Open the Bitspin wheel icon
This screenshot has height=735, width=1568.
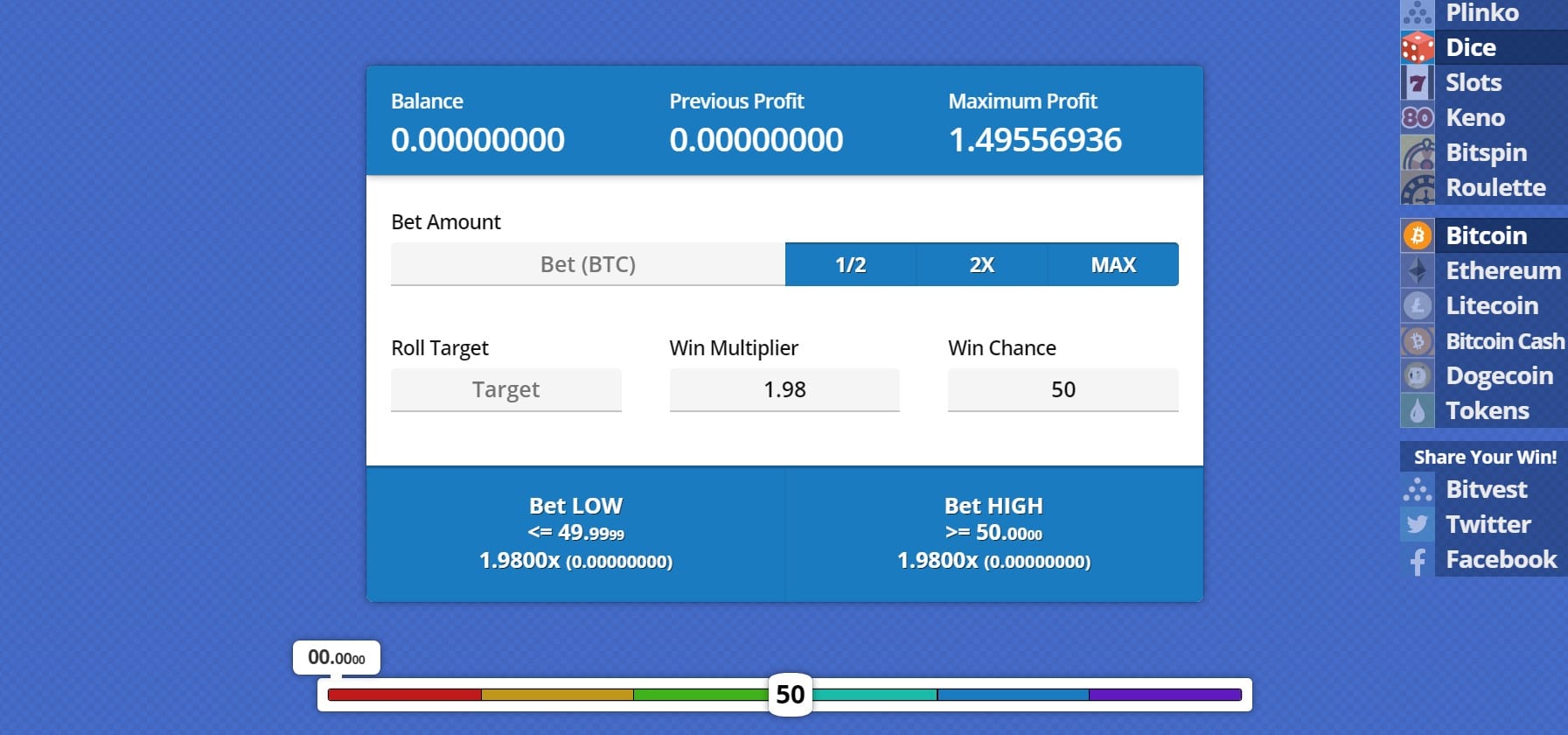pos(1418,152)
